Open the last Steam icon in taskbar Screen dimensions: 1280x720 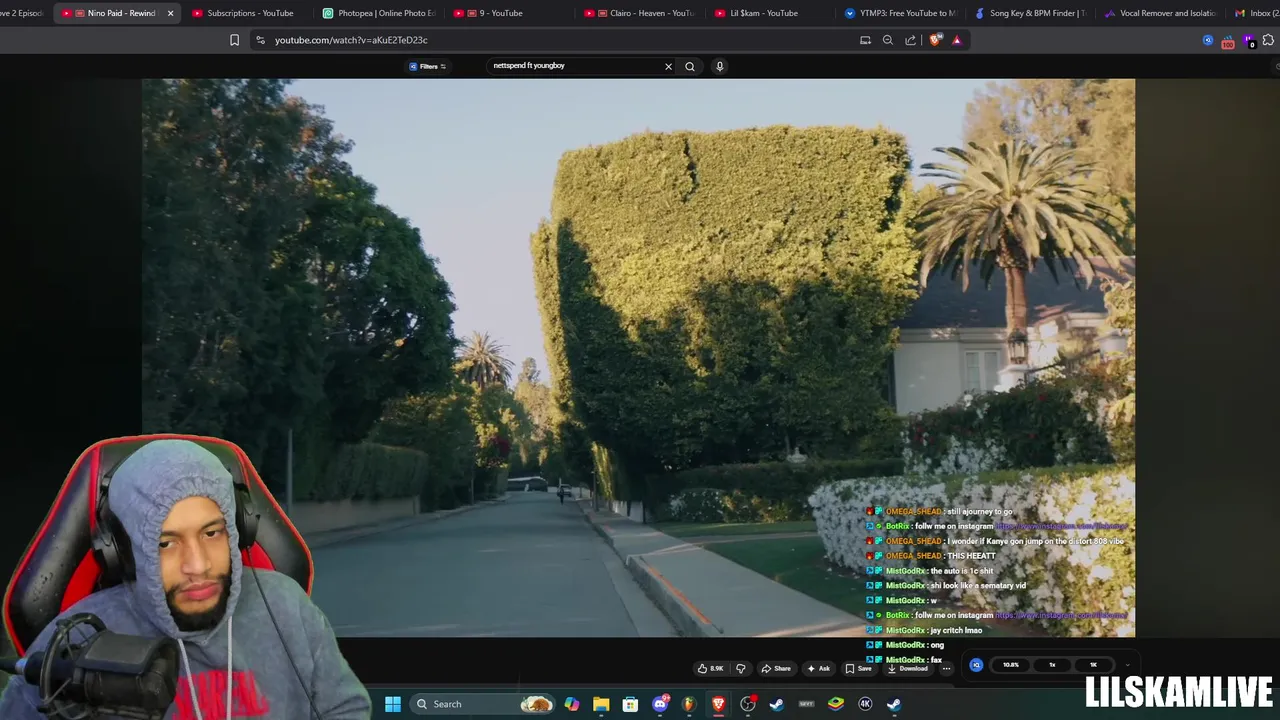point(894,704)
